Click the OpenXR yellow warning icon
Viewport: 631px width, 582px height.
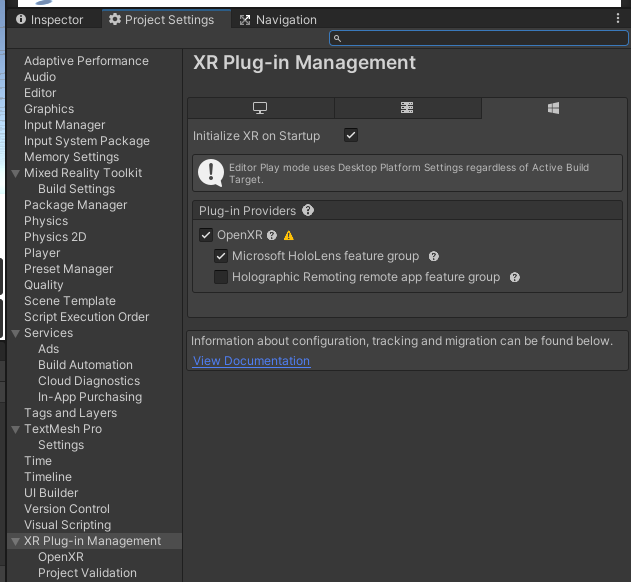[289, 235]
